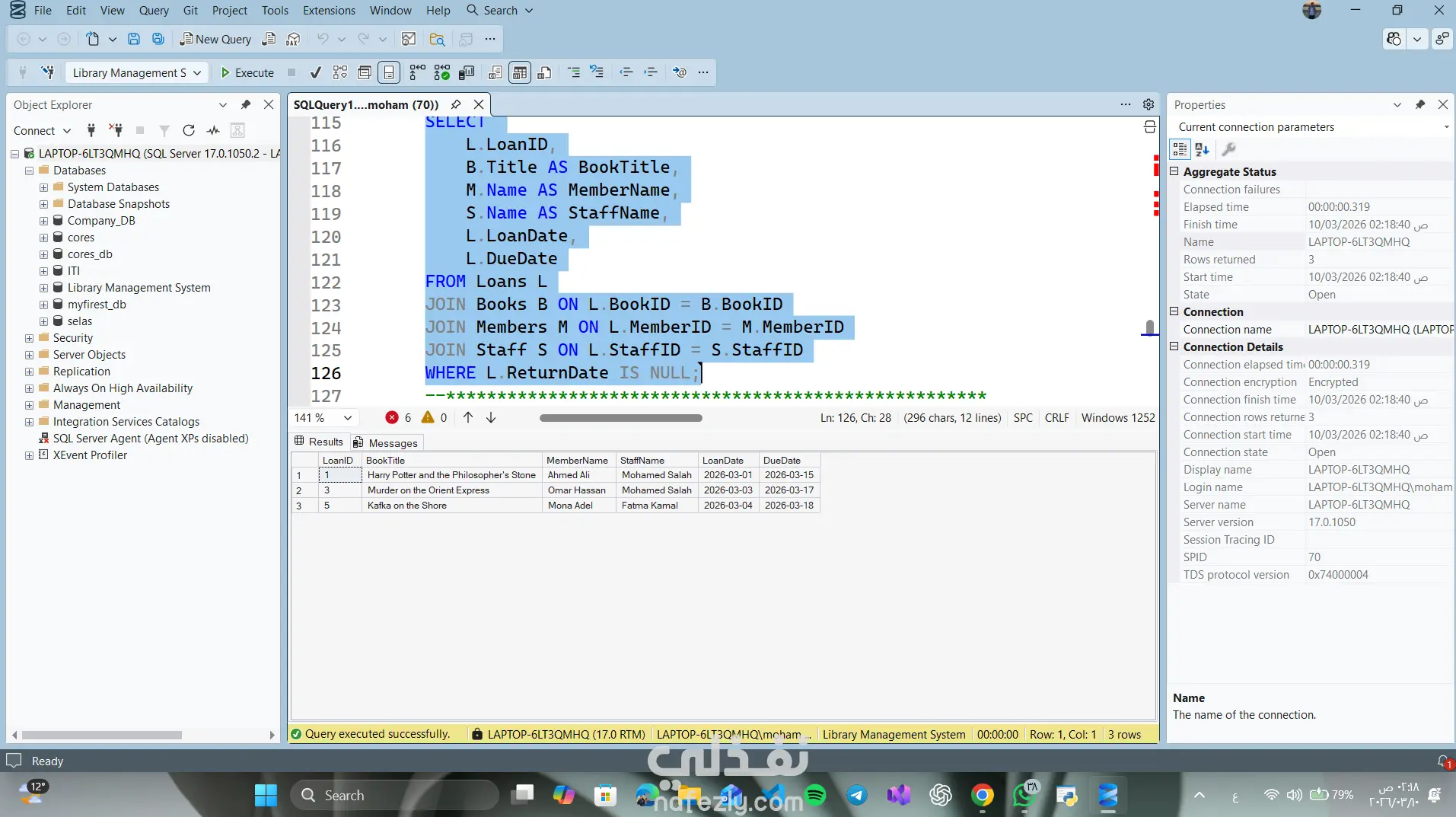This screenshot has width=1456, height=817.
Task: Sort properties alphabetically
Action: [x=1202, y=149]
